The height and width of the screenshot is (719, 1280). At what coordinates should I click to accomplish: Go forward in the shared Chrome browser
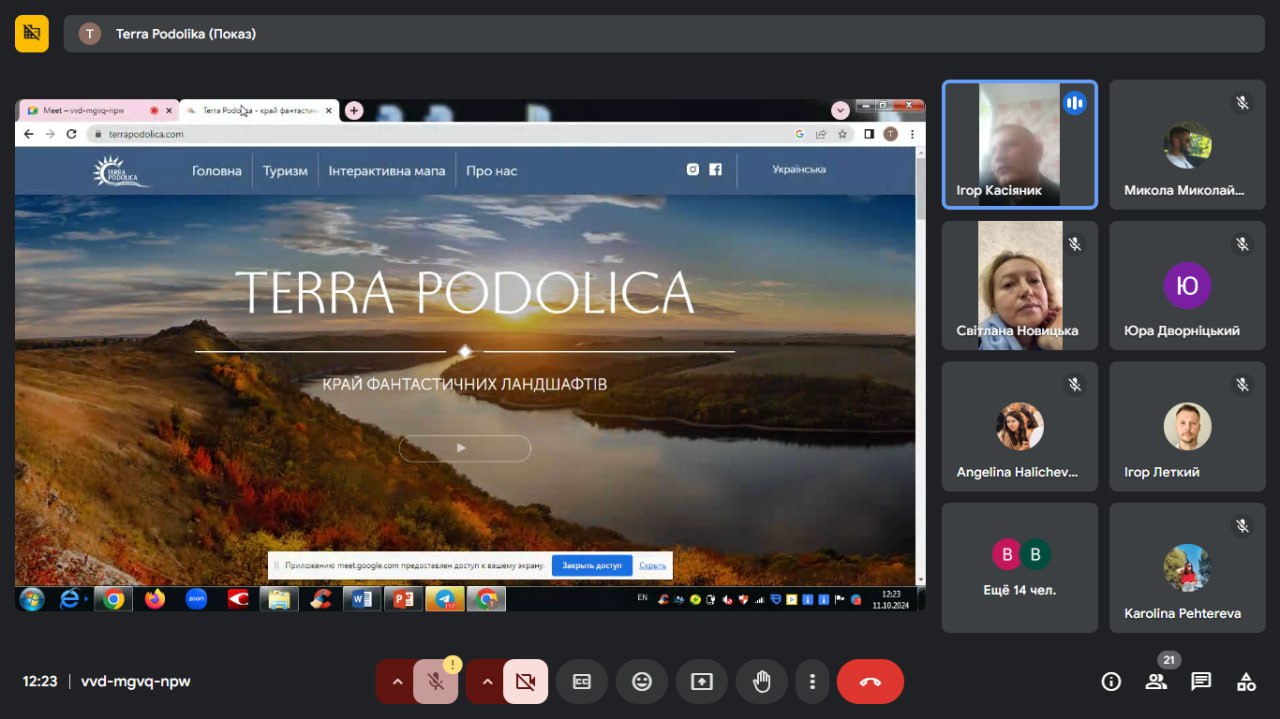pos(50,134)
